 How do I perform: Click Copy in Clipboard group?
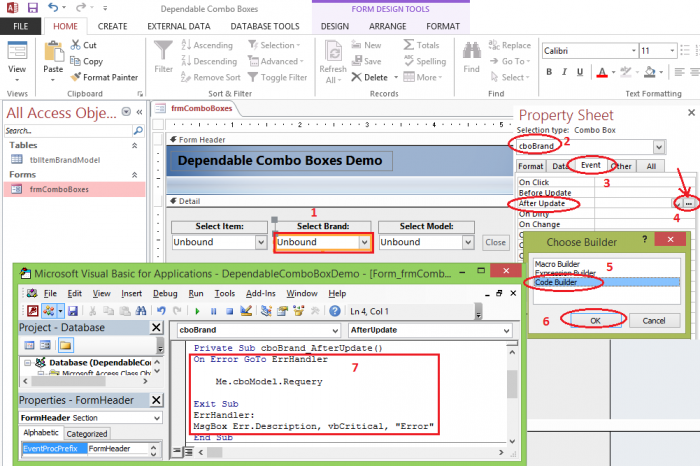pyautogui.click(x=87, y=61)
